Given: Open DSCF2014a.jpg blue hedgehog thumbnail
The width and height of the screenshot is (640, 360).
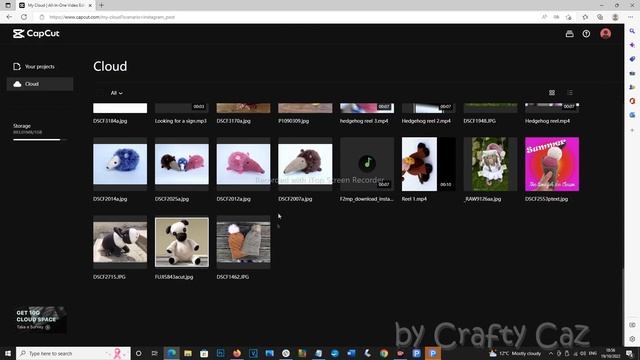Looking at the screenshot, I should 120,164.
